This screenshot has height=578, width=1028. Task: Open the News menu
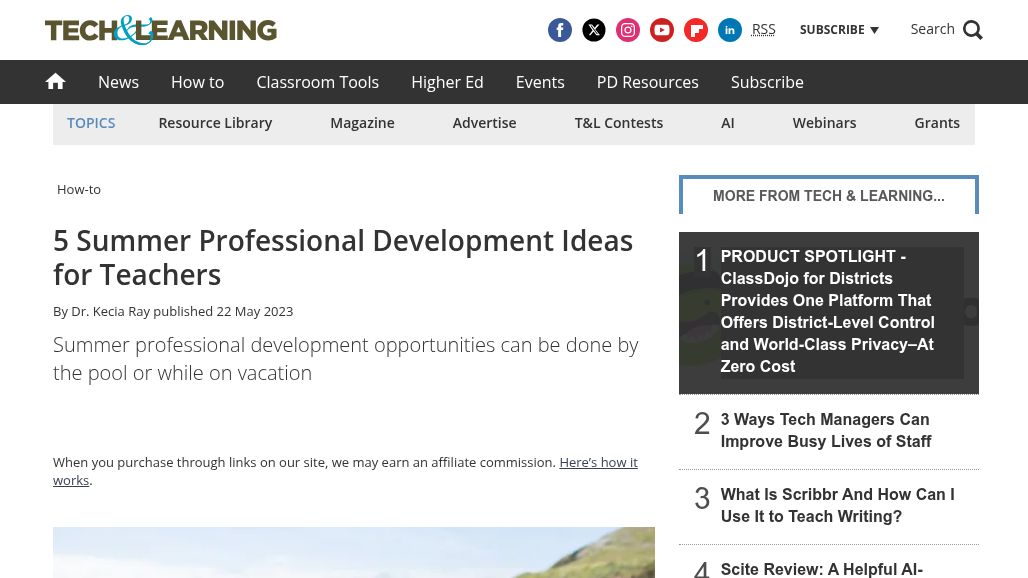pos(119,82)
